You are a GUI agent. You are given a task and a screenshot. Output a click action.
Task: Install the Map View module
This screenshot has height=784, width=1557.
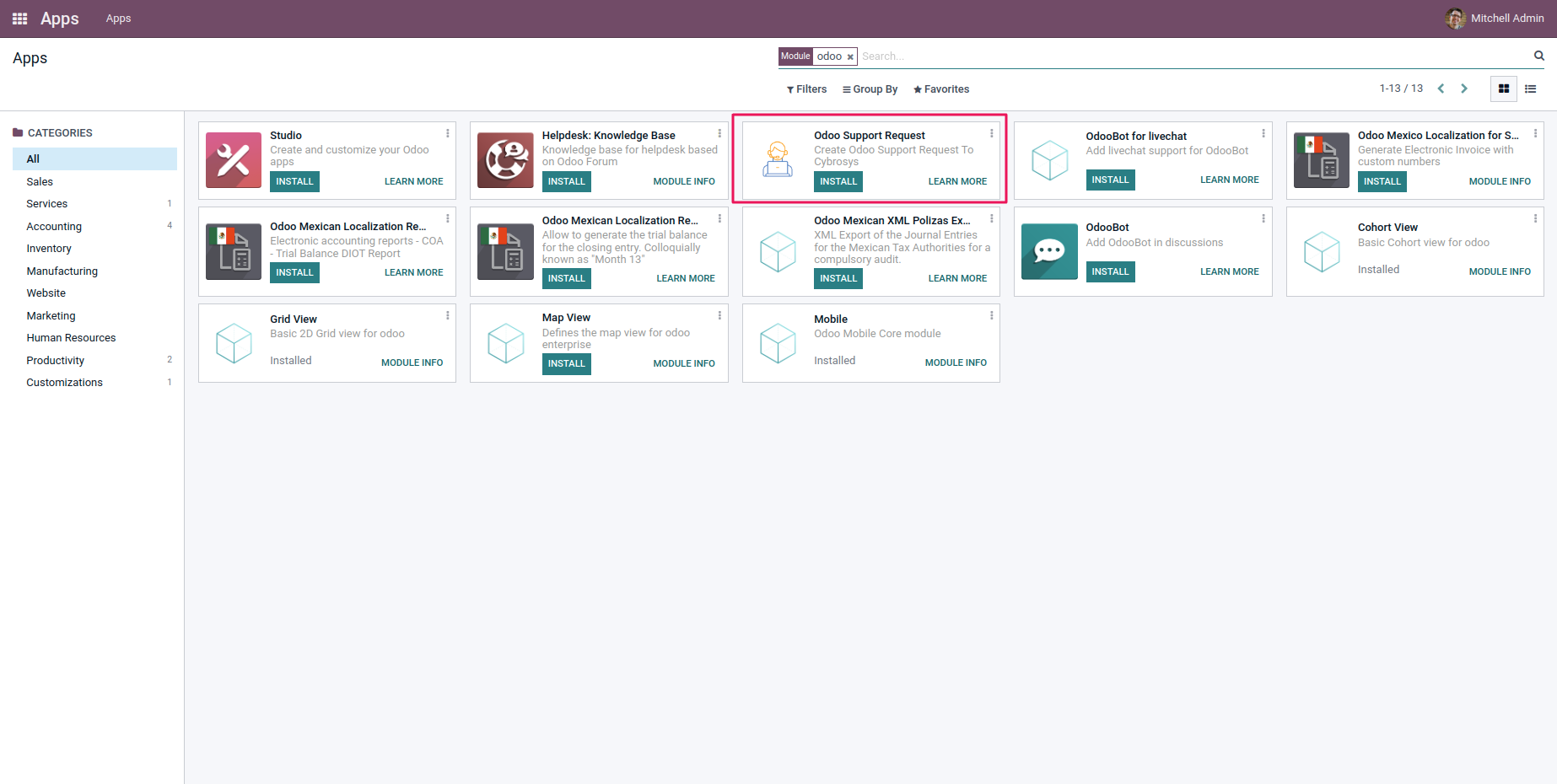(x=566, y=363)
